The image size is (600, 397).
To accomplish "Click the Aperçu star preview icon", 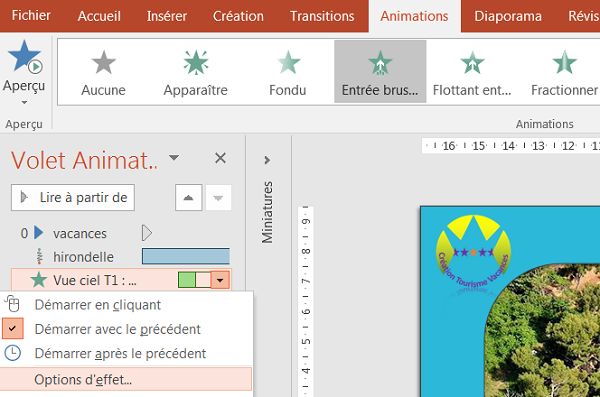I will (24, 57).
